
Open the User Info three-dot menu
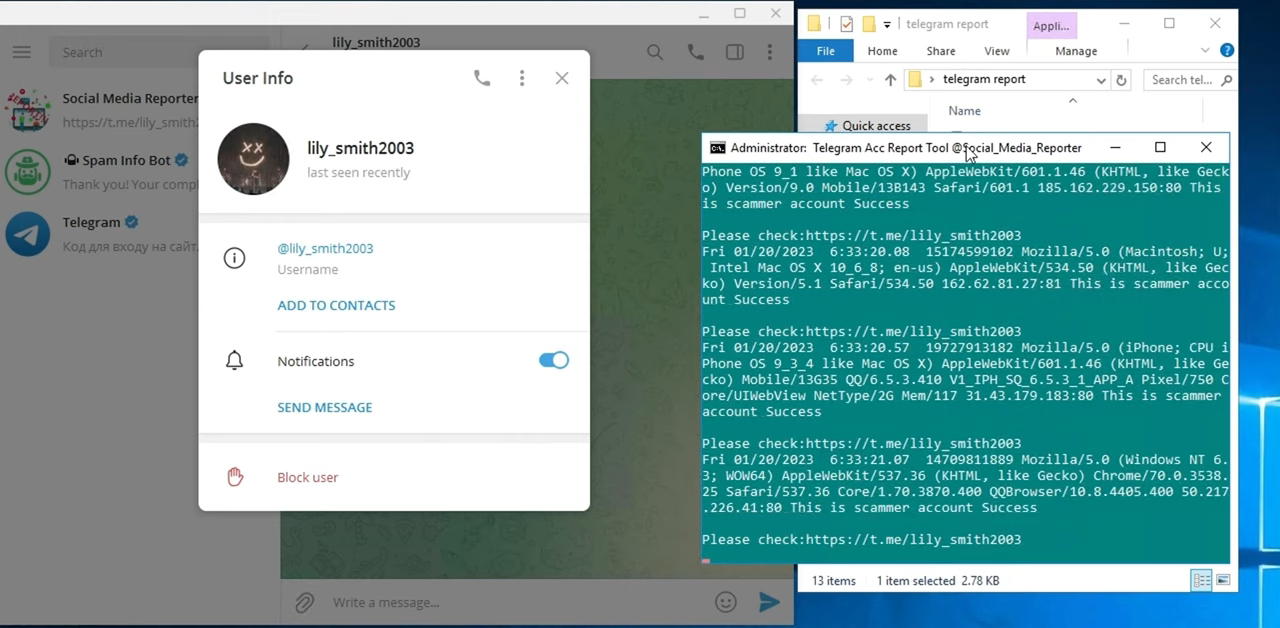522,78
